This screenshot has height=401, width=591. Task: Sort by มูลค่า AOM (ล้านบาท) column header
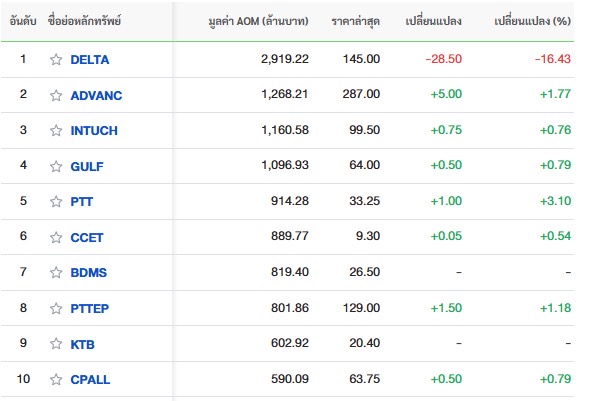point(258,21)
